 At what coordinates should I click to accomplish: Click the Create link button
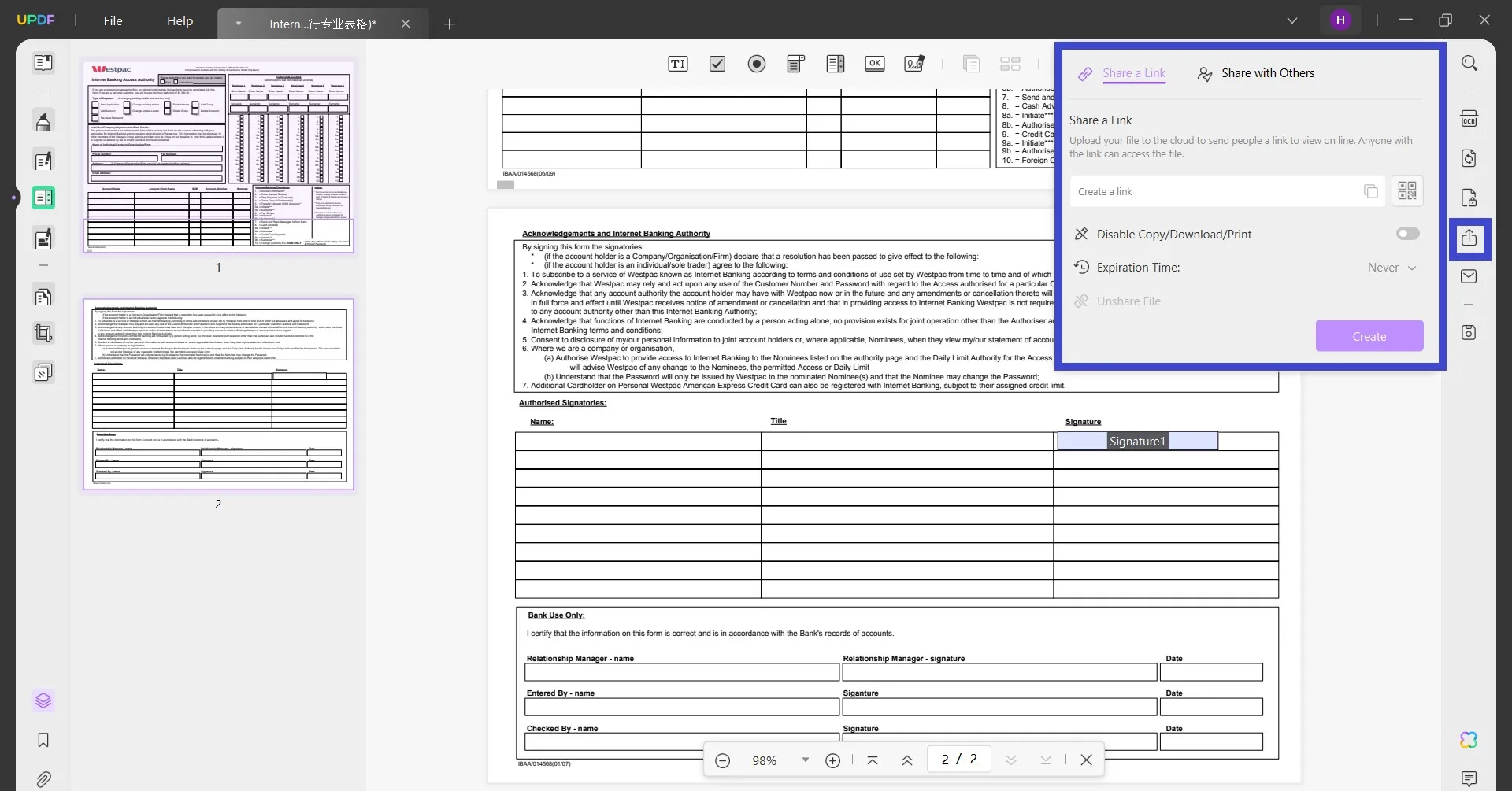coord(1369,336)
